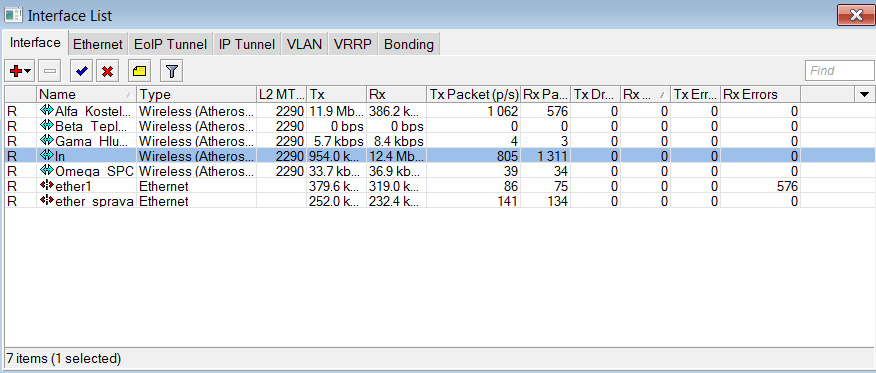
Task: Sort by the Type column header
Action: [x=197, y=94]
